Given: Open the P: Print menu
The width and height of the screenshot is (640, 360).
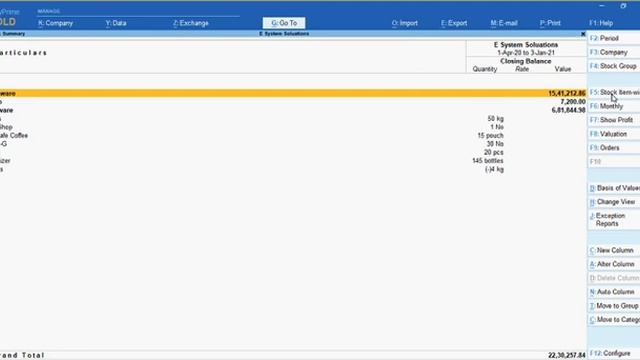Looking at the screenshot, I should click(550, 23).
